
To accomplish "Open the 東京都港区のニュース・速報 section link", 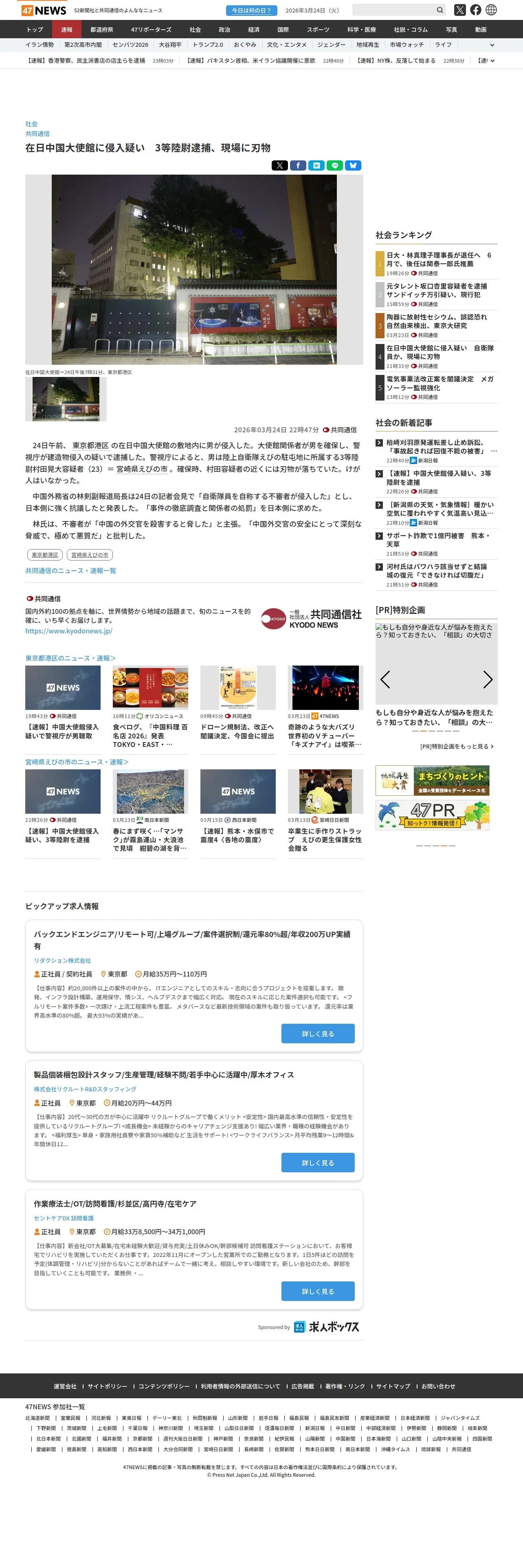I will 70,658.
